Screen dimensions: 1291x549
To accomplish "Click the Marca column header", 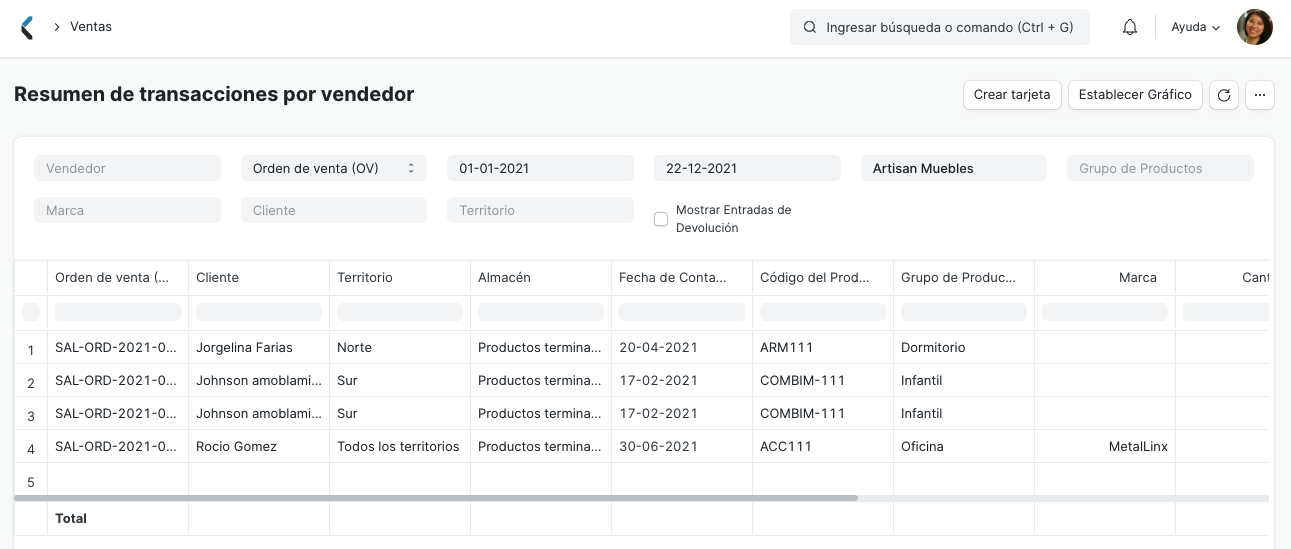I will coord(1105,277).
